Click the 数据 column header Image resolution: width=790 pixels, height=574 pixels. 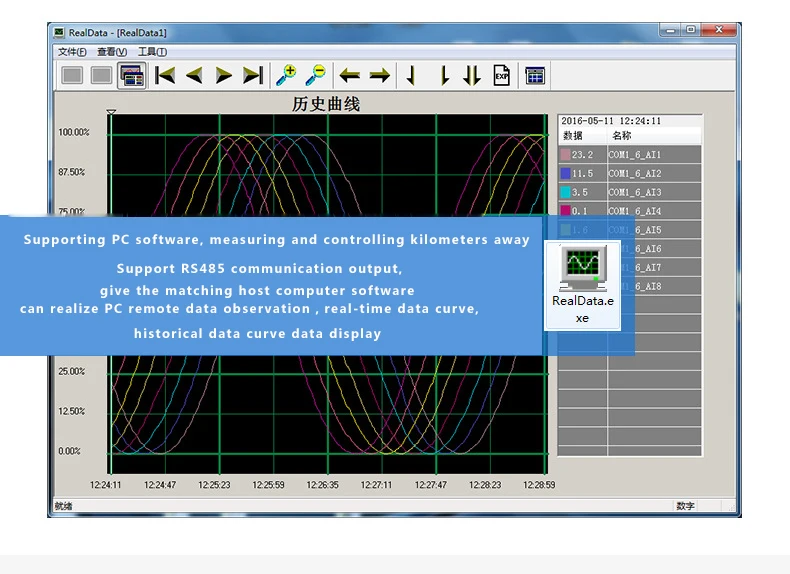point(573,136)
